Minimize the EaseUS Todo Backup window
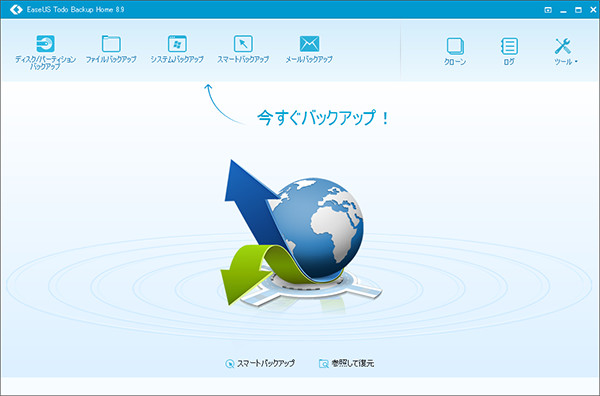The image size is (600, 396). click(563, 11)
